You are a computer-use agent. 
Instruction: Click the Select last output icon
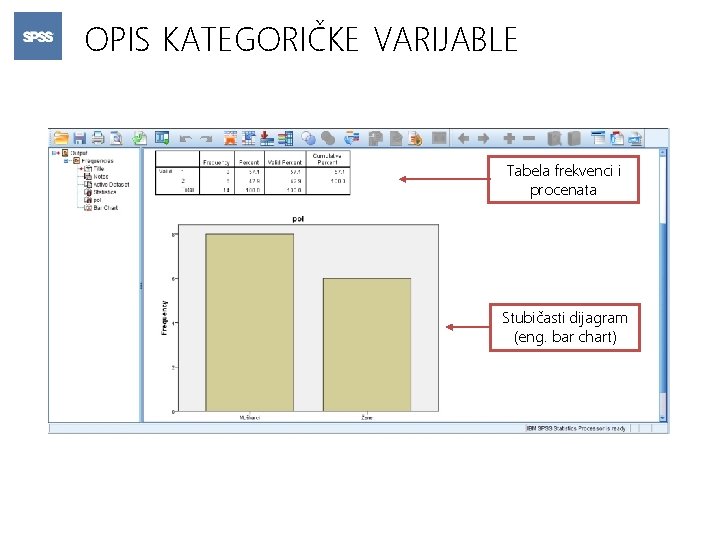click(x=352, y=138)
